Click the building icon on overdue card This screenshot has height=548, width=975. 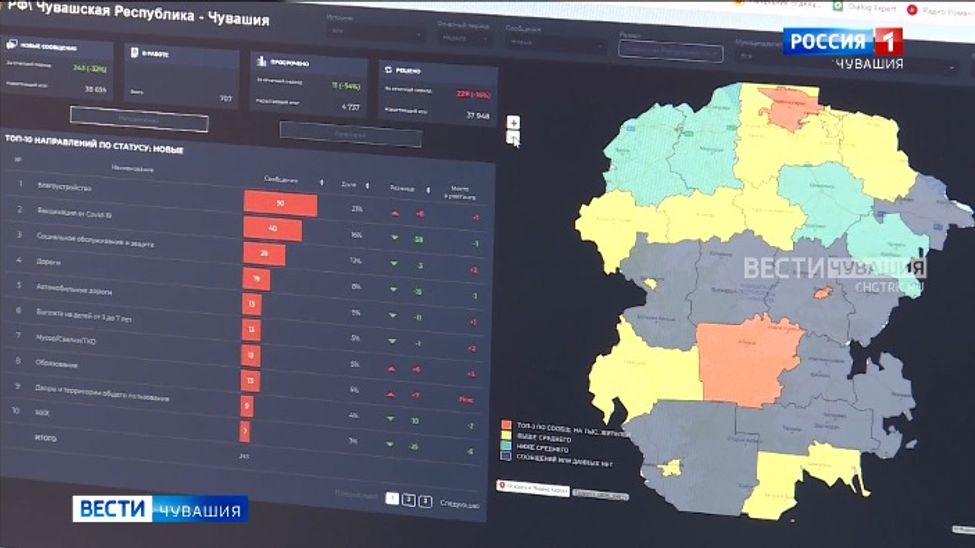(260, 62)
